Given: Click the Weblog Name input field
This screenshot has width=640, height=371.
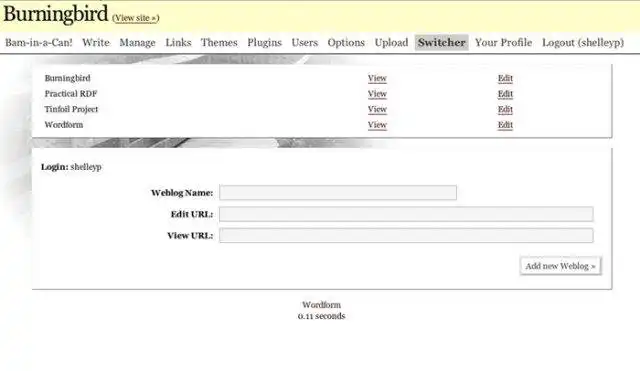Looking at the screenshot, I should click(x=338, y=193).
